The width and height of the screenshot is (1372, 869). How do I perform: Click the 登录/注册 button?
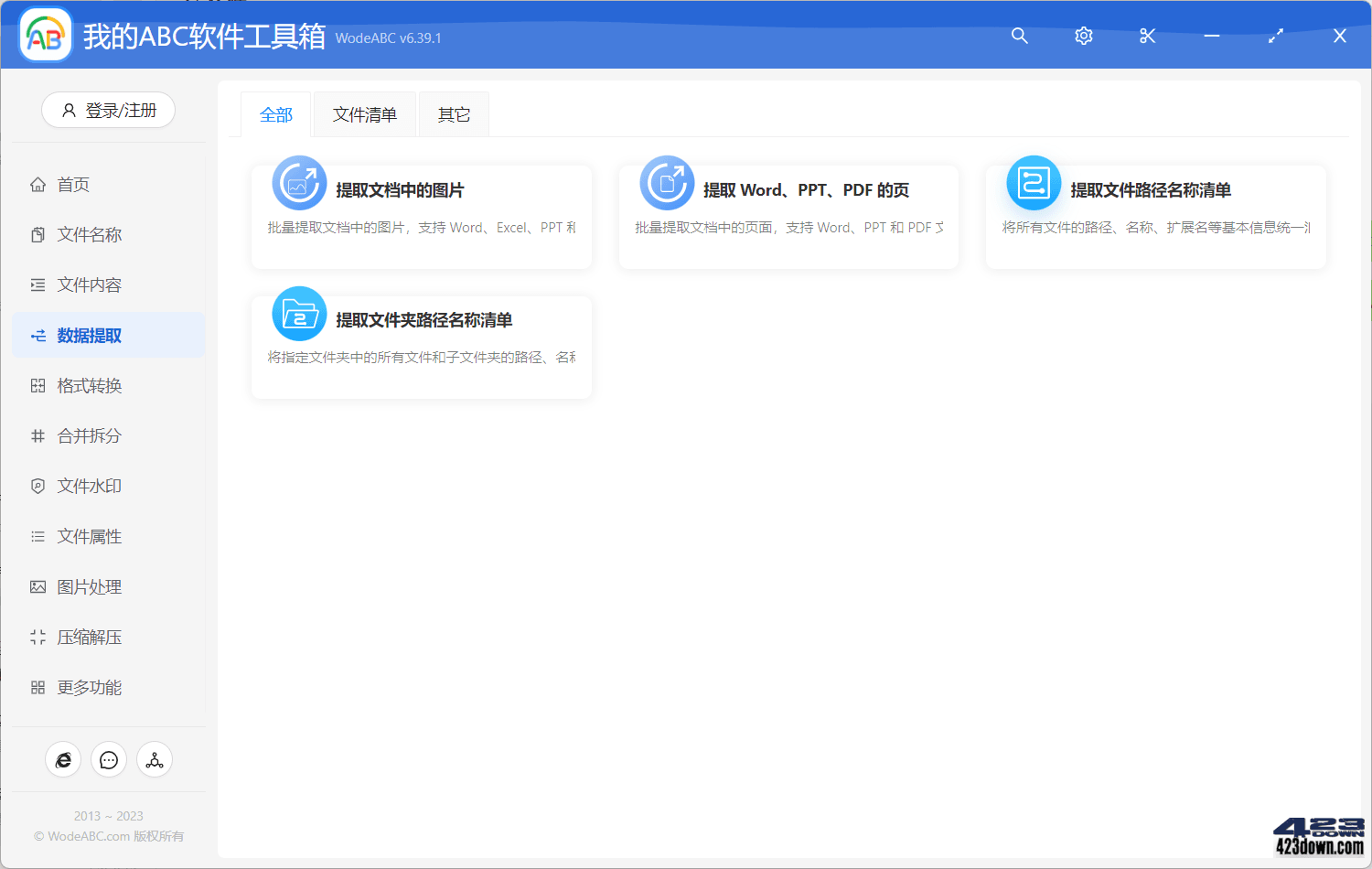click(108, 110)
